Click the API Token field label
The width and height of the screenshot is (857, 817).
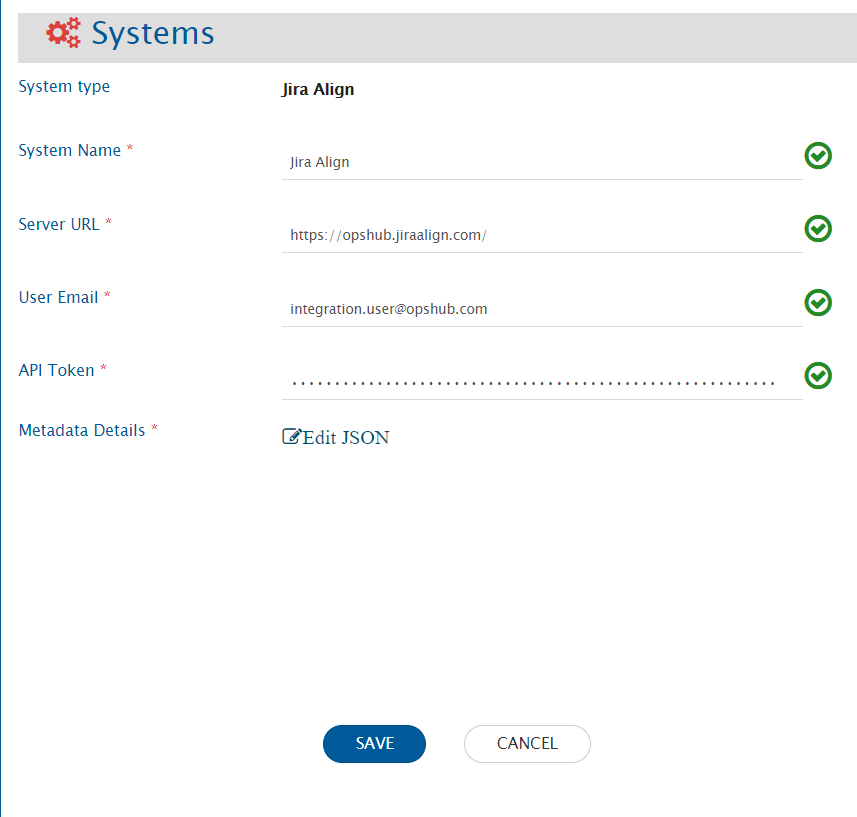pyautogui.click(x=57, y=370)
